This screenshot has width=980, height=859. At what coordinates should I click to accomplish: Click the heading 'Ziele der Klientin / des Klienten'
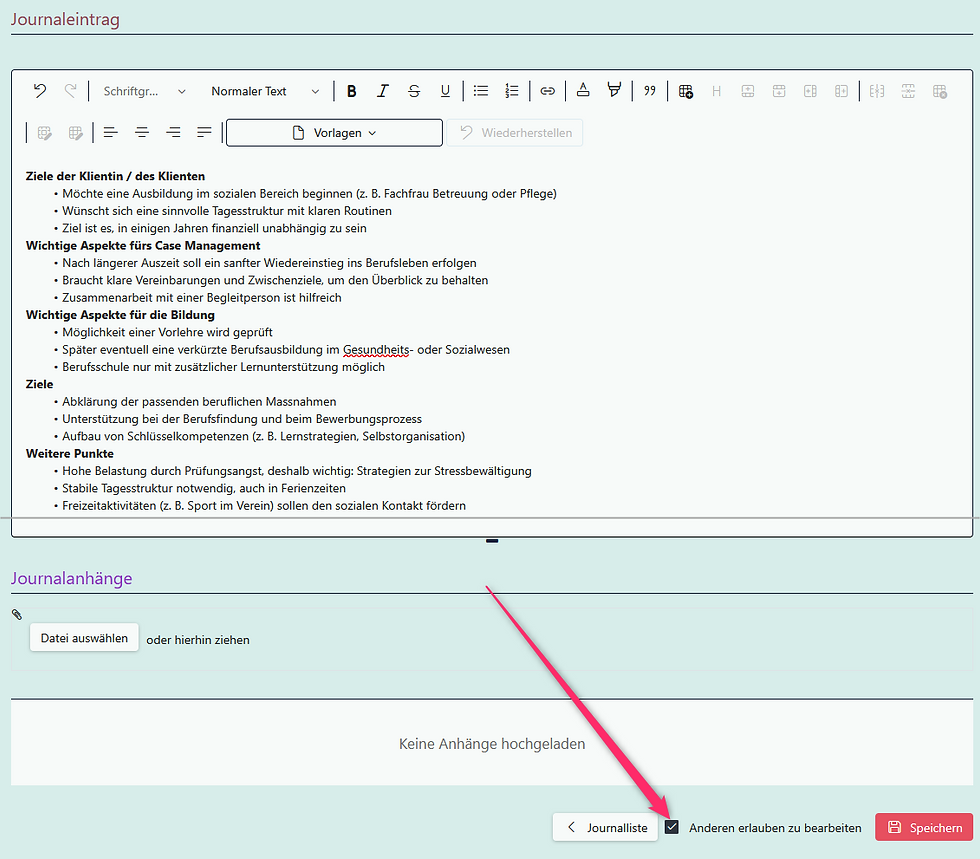click(x=115, y=176)
